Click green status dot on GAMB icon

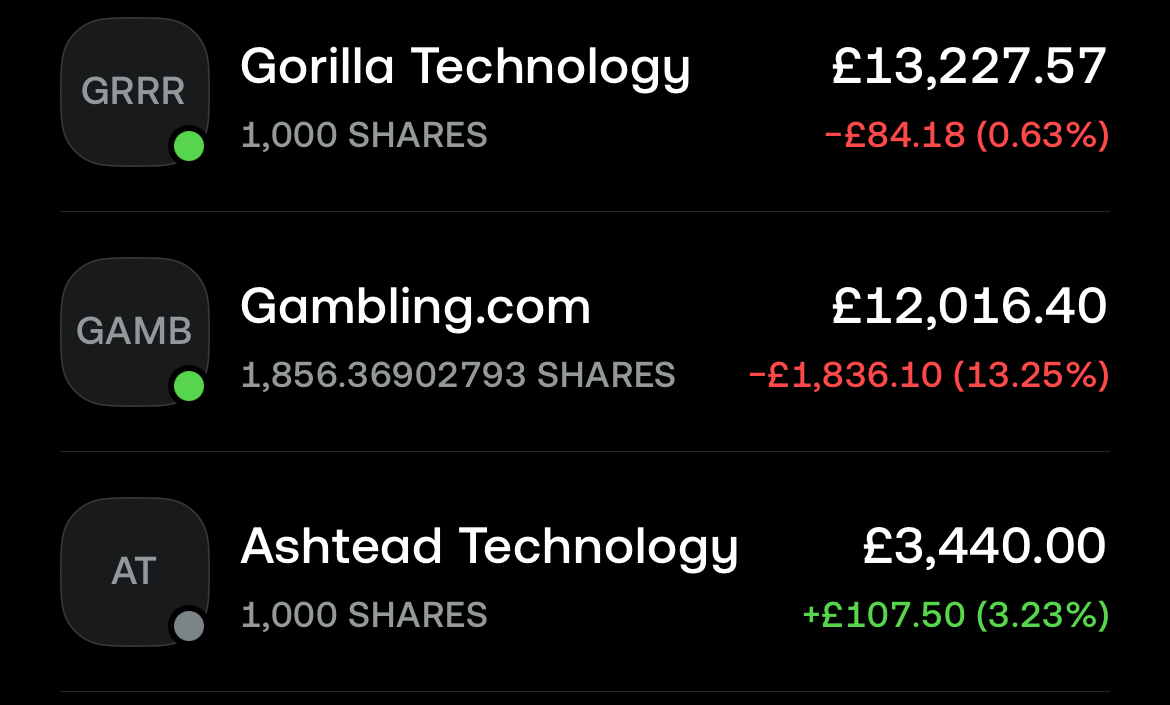point(189,387)
